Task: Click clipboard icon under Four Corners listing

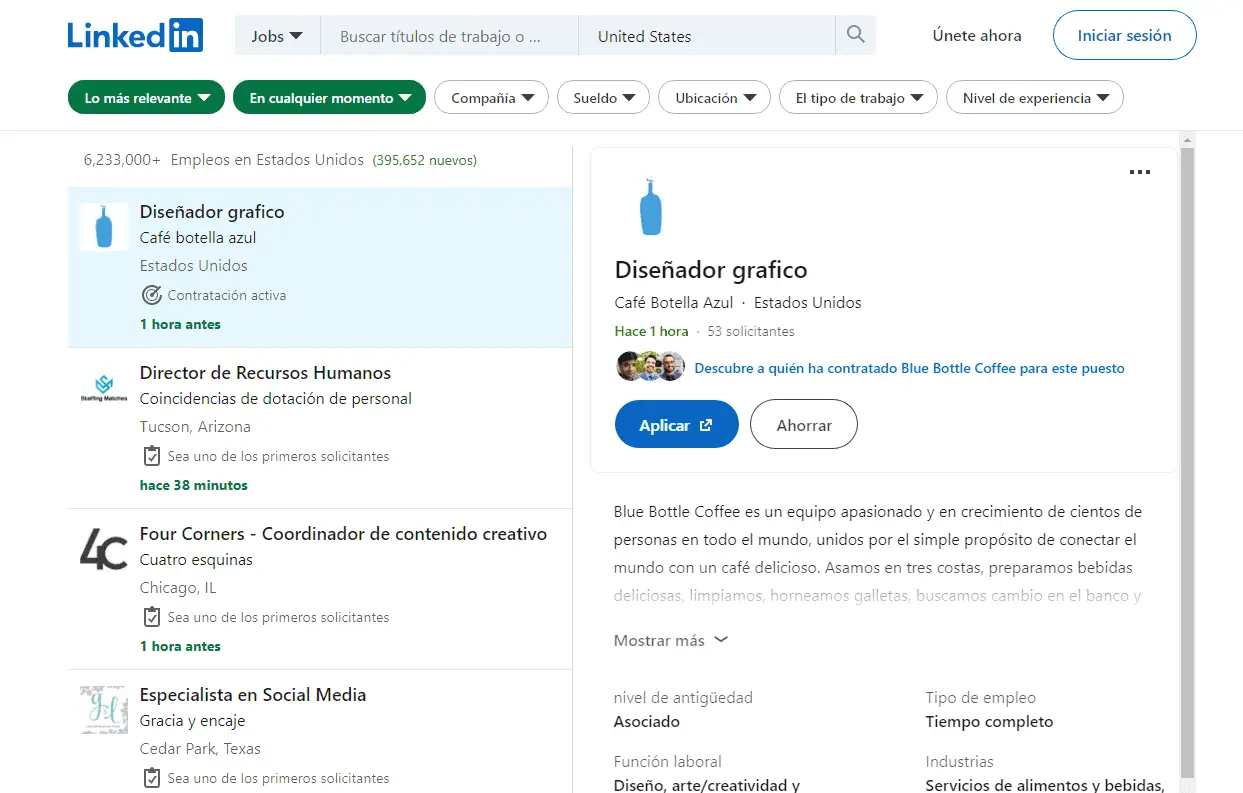Action: [151, 617]
